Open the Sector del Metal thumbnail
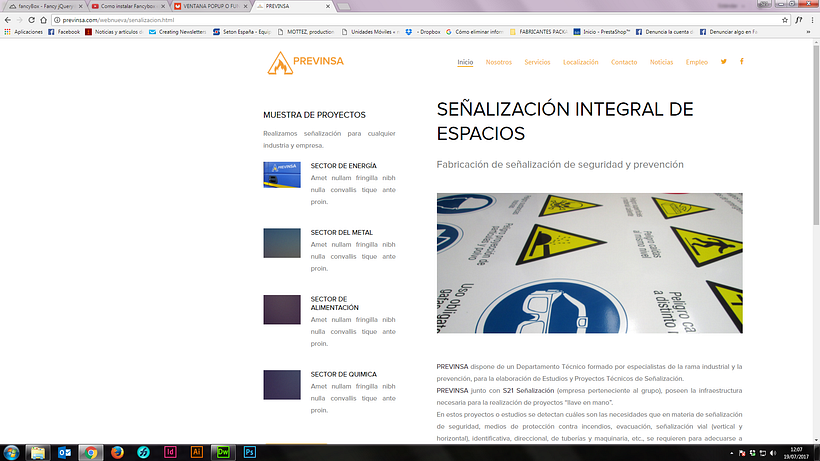The height and width of the screenshot is (461, 820). (x=282, y=243)
